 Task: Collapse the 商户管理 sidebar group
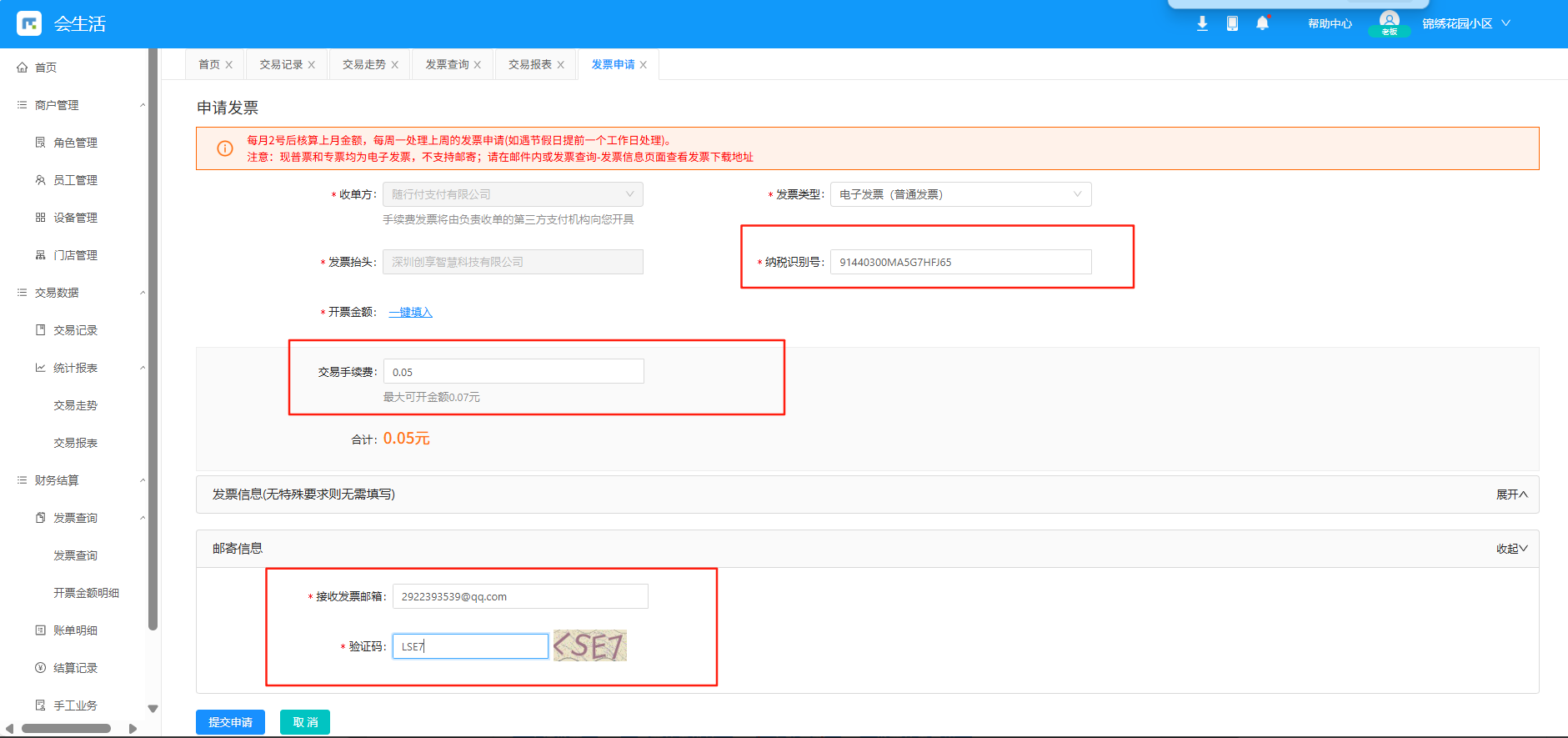click(143, 105)
